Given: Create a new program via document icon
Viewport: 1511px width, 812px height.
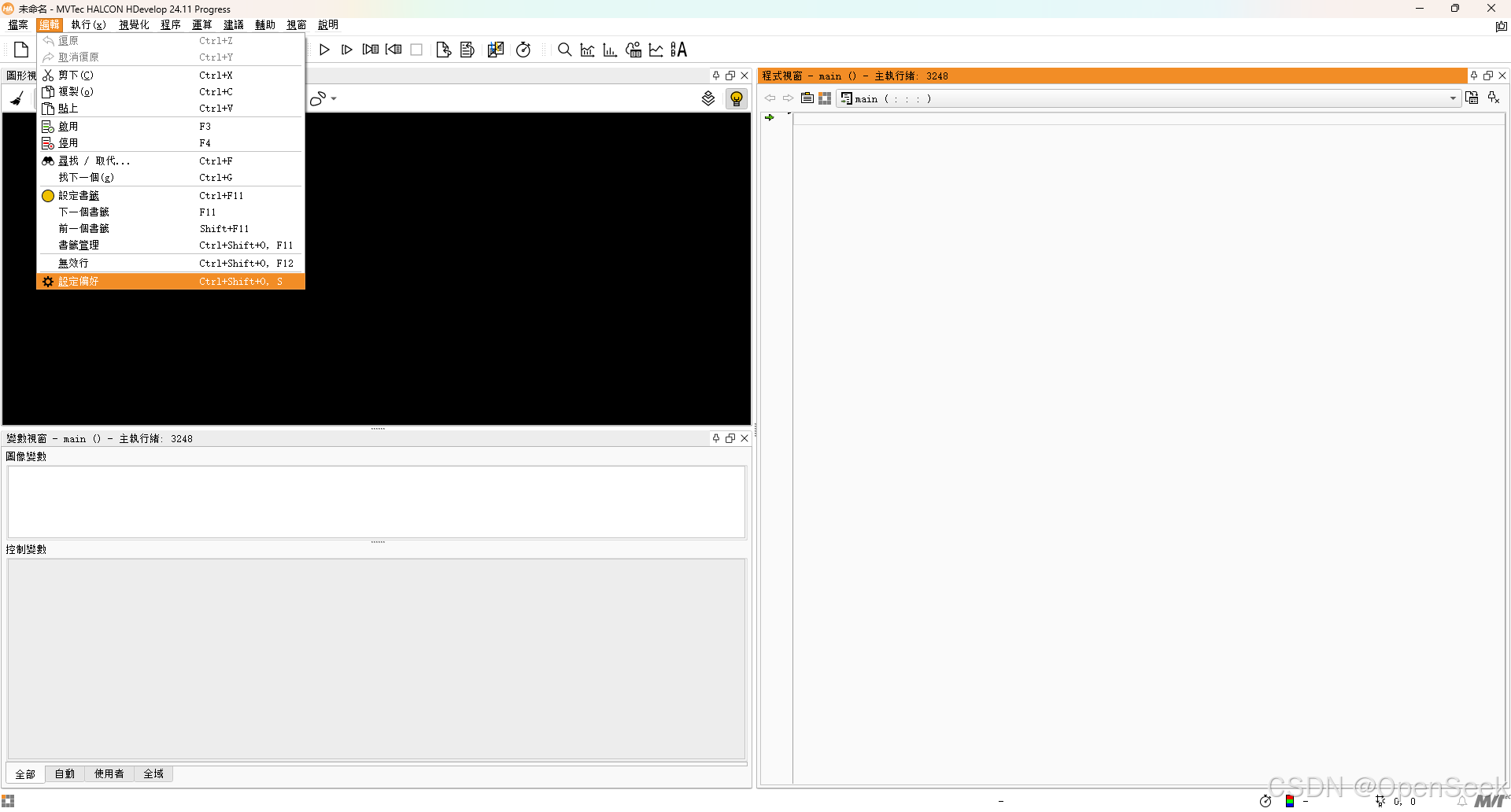Looking at the screenshot, I should point(20,49).
